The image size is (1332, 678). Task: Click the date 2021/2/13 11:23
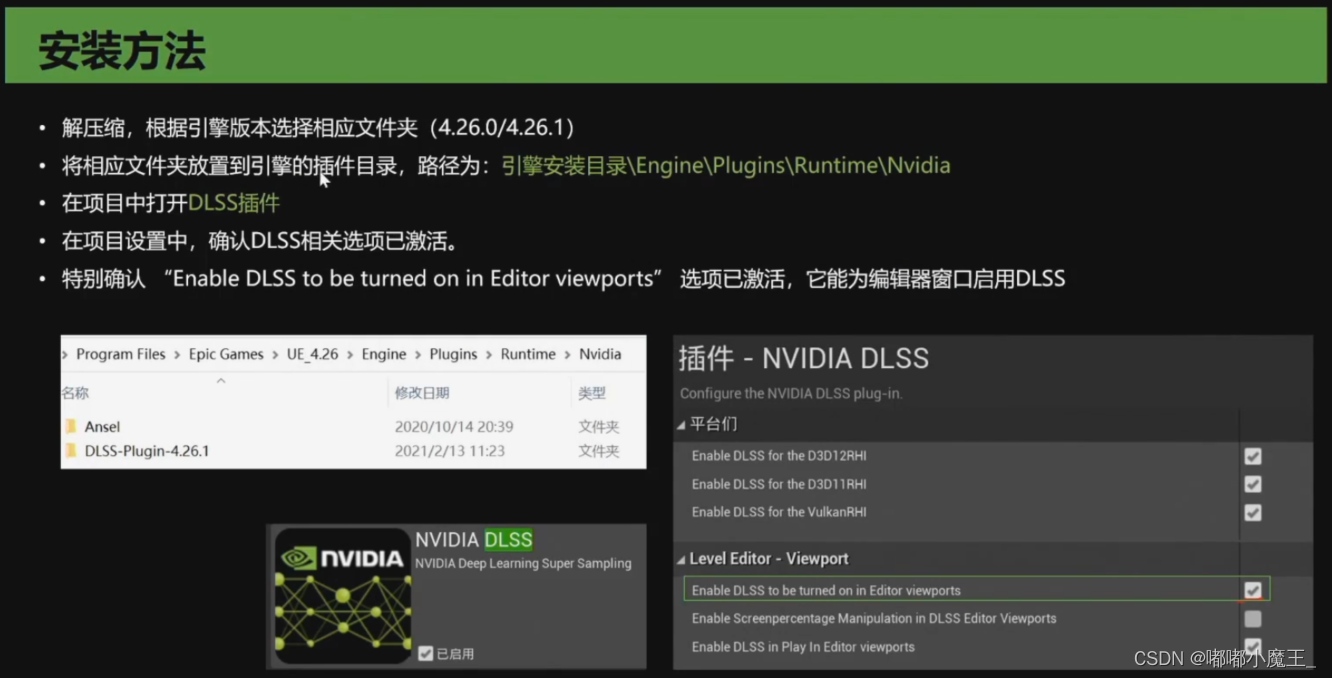[449, 451]
